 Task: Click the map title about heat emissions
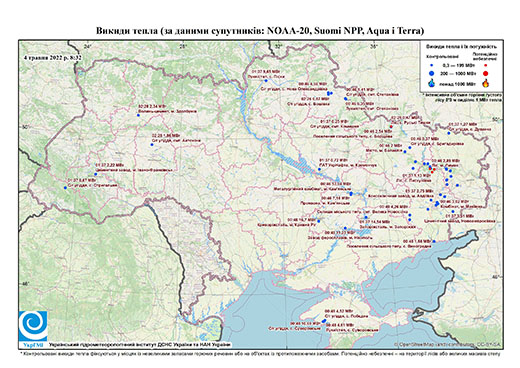260,31
